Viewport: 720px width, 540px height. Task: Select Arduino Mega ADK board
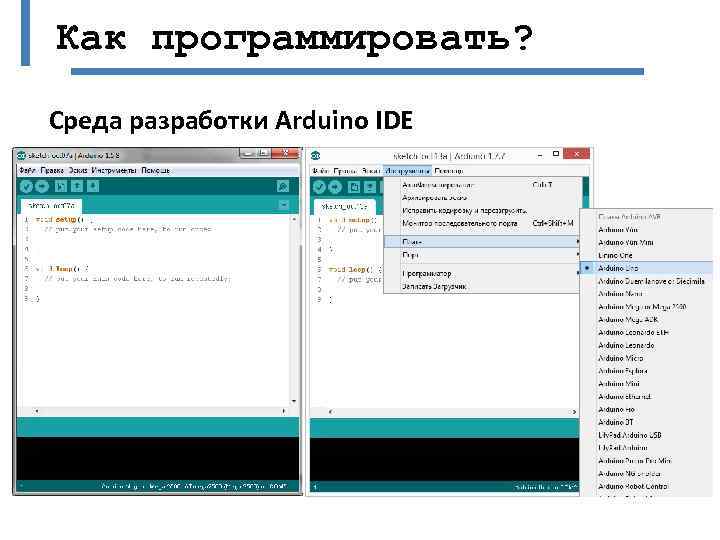click(647, 320)
